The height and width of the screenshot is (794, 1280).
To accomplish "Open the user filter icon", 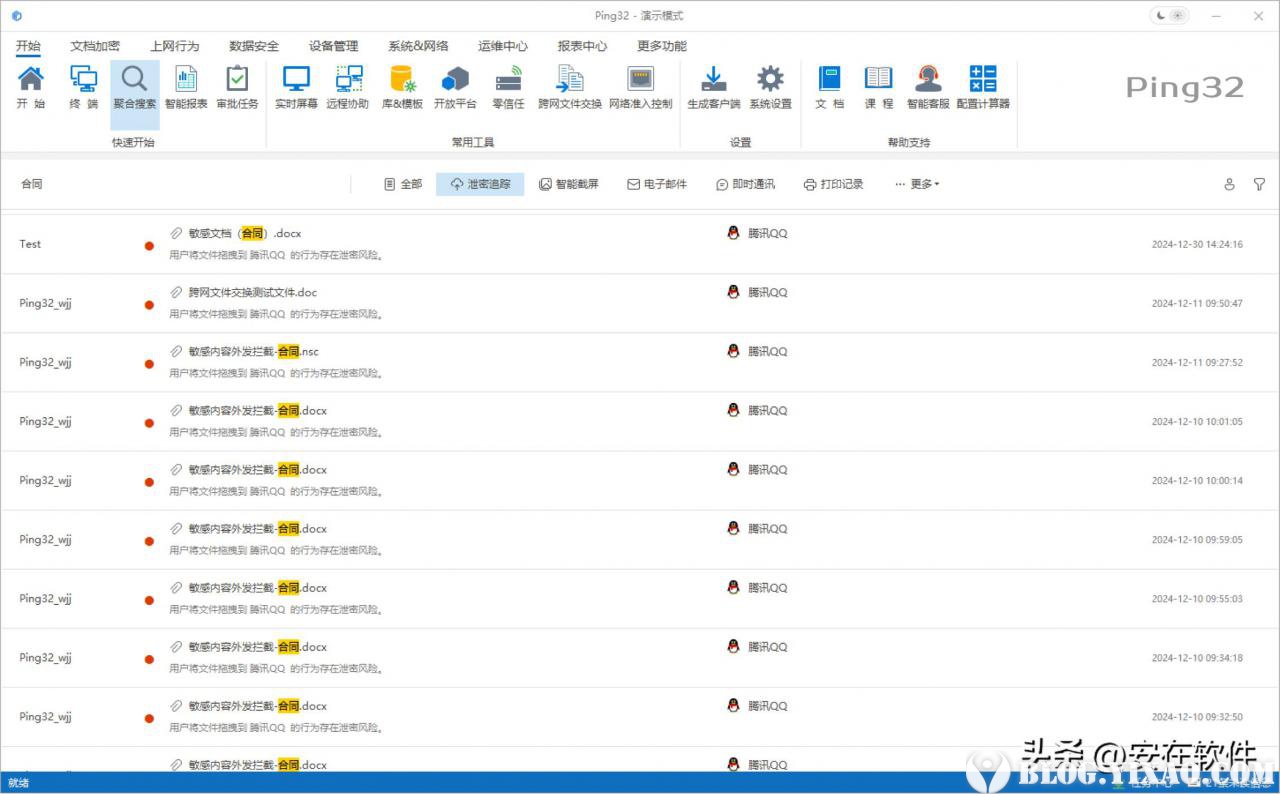I will pos(1229,184).
